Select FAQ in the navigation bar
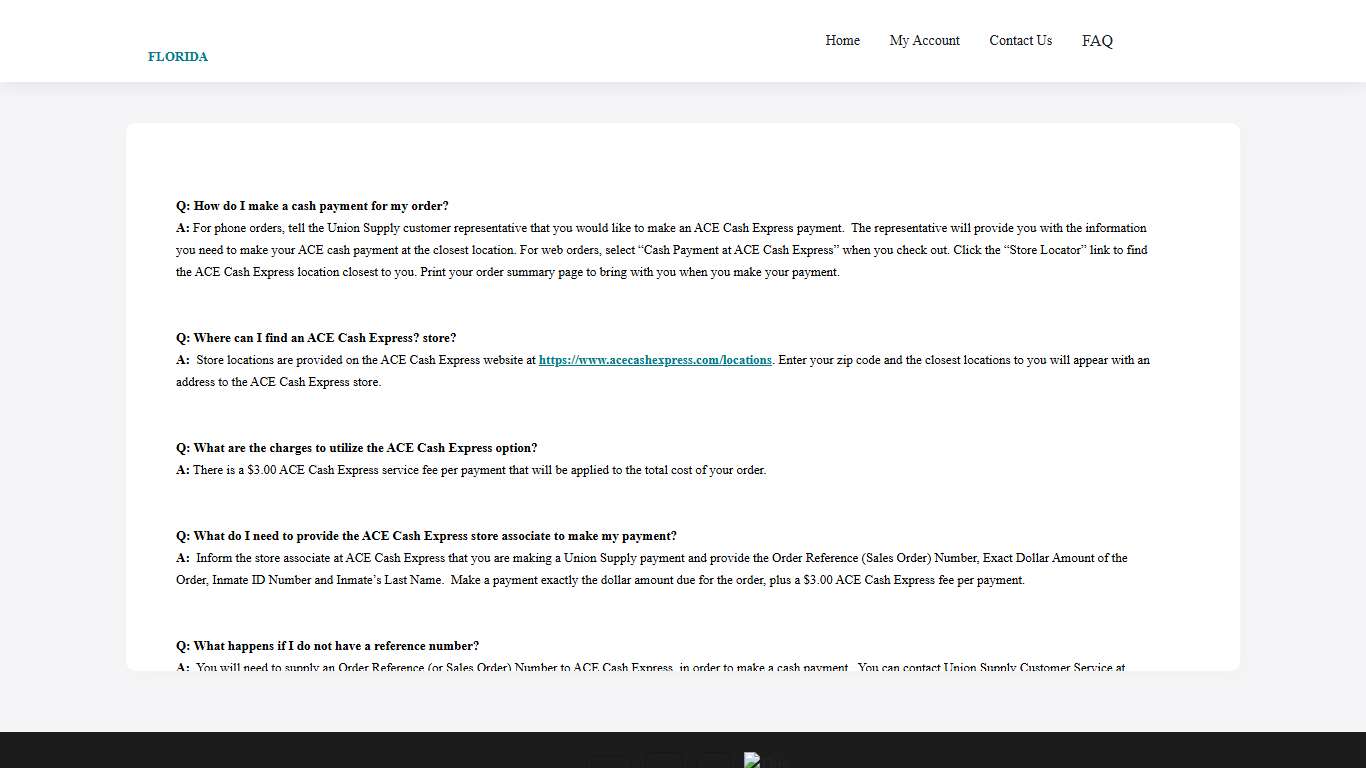1366x768 pixels. (x=1097, y=41)
